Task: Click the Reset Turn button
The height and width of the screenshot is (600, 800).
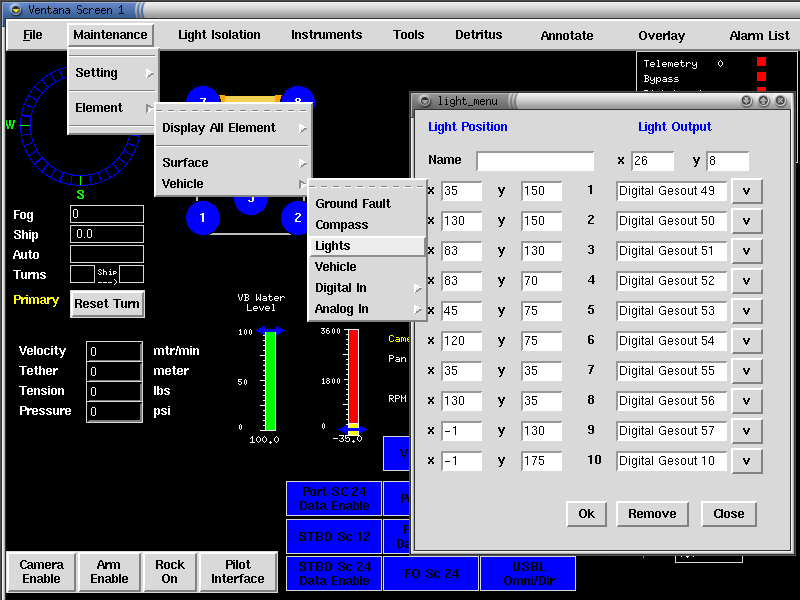Action: pyautogui.click(x=107, y=304)
